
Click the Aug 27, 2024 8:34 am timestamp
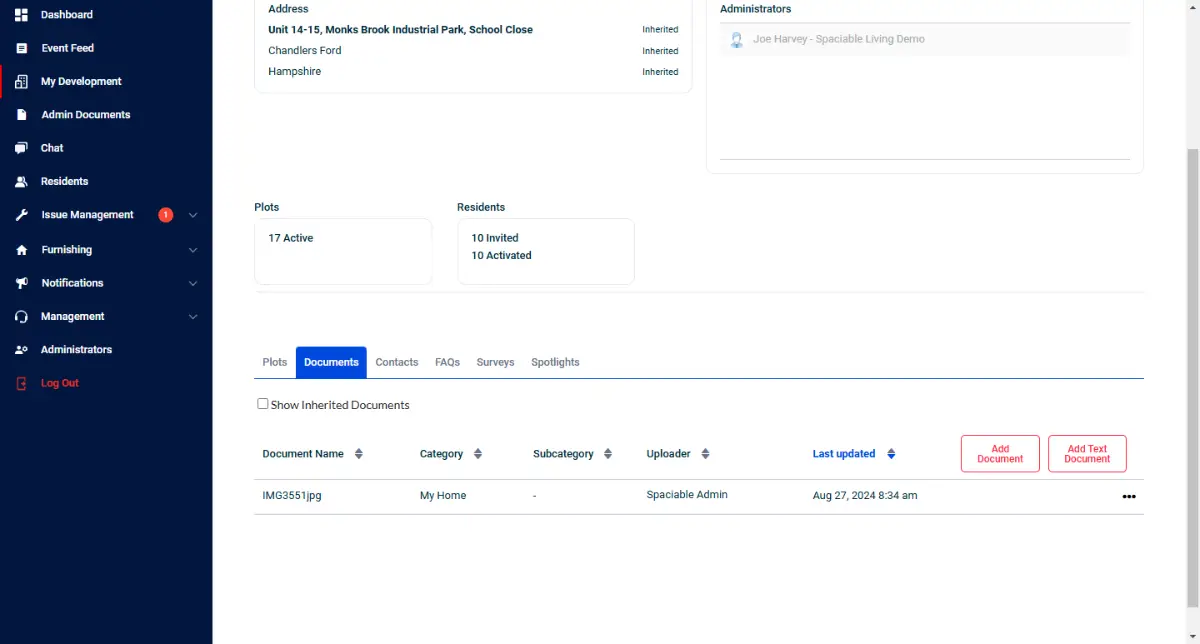[x=865, y=496]
